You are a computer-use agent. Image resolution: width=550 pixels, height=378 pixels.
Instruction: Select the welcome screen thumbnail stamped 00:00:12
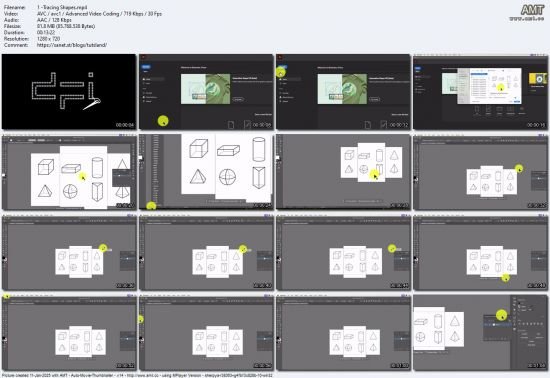(343, 92)
